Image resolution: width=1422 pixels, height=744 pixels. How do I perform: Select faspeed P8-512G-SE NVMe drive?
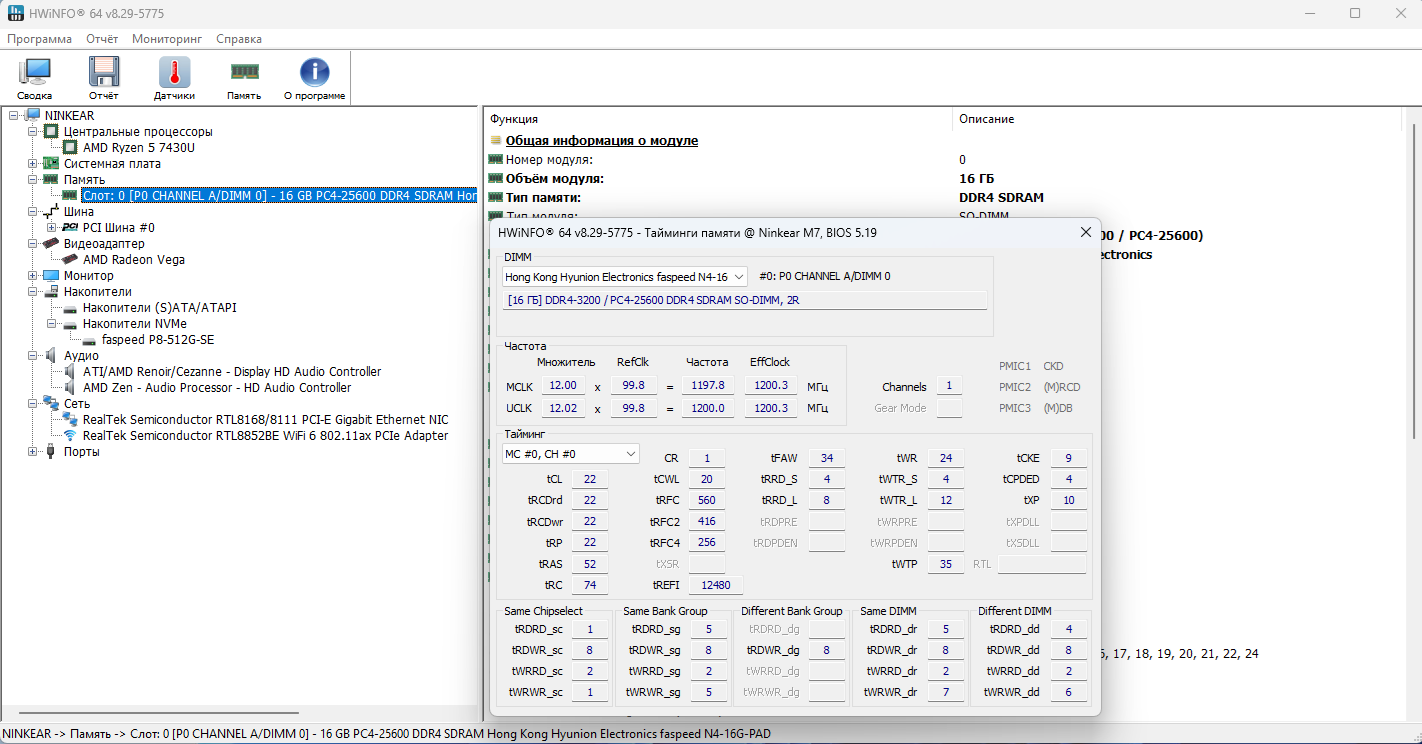click(x=157, y=340)
